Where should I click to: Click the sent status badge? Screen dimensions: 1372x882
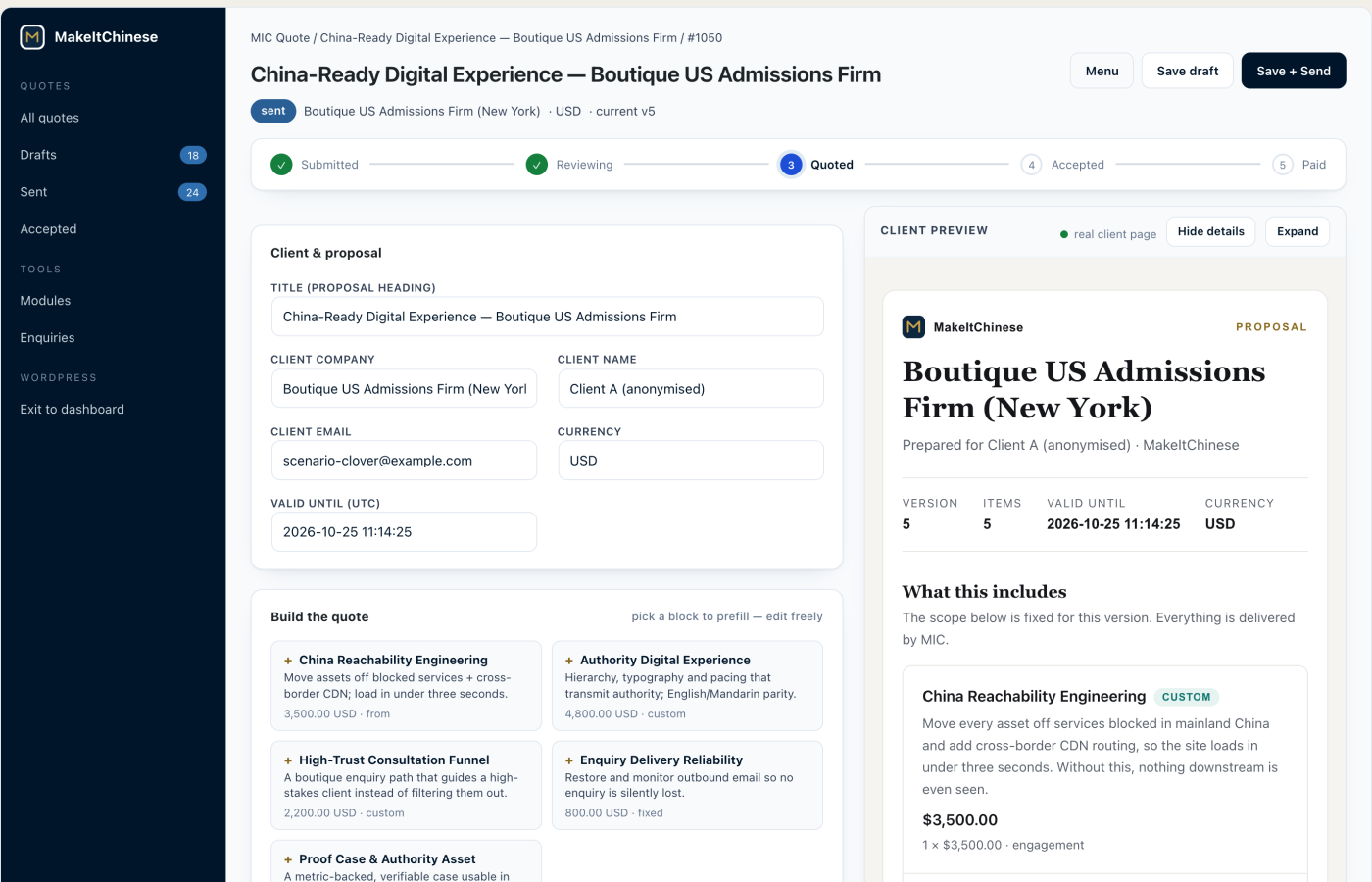(x=273, y=111)
